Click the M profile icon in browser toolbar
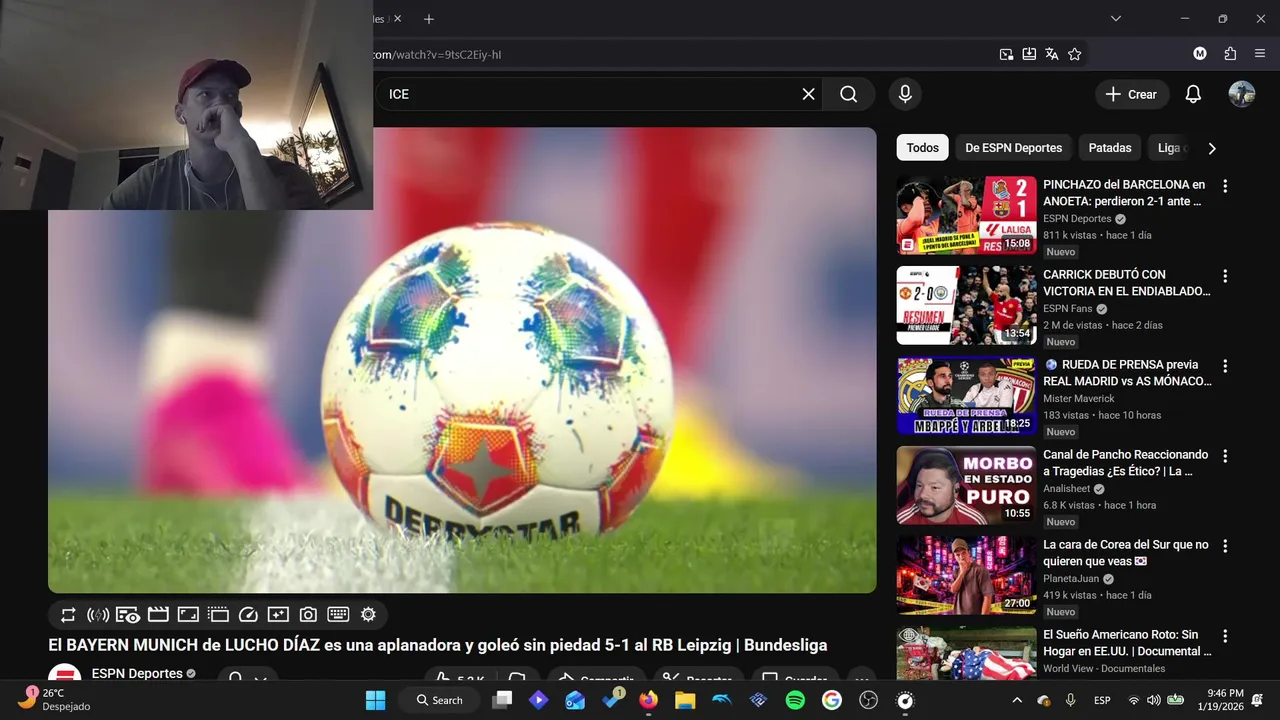Viewport: 1280px width, 720px height. (1200, 54)
